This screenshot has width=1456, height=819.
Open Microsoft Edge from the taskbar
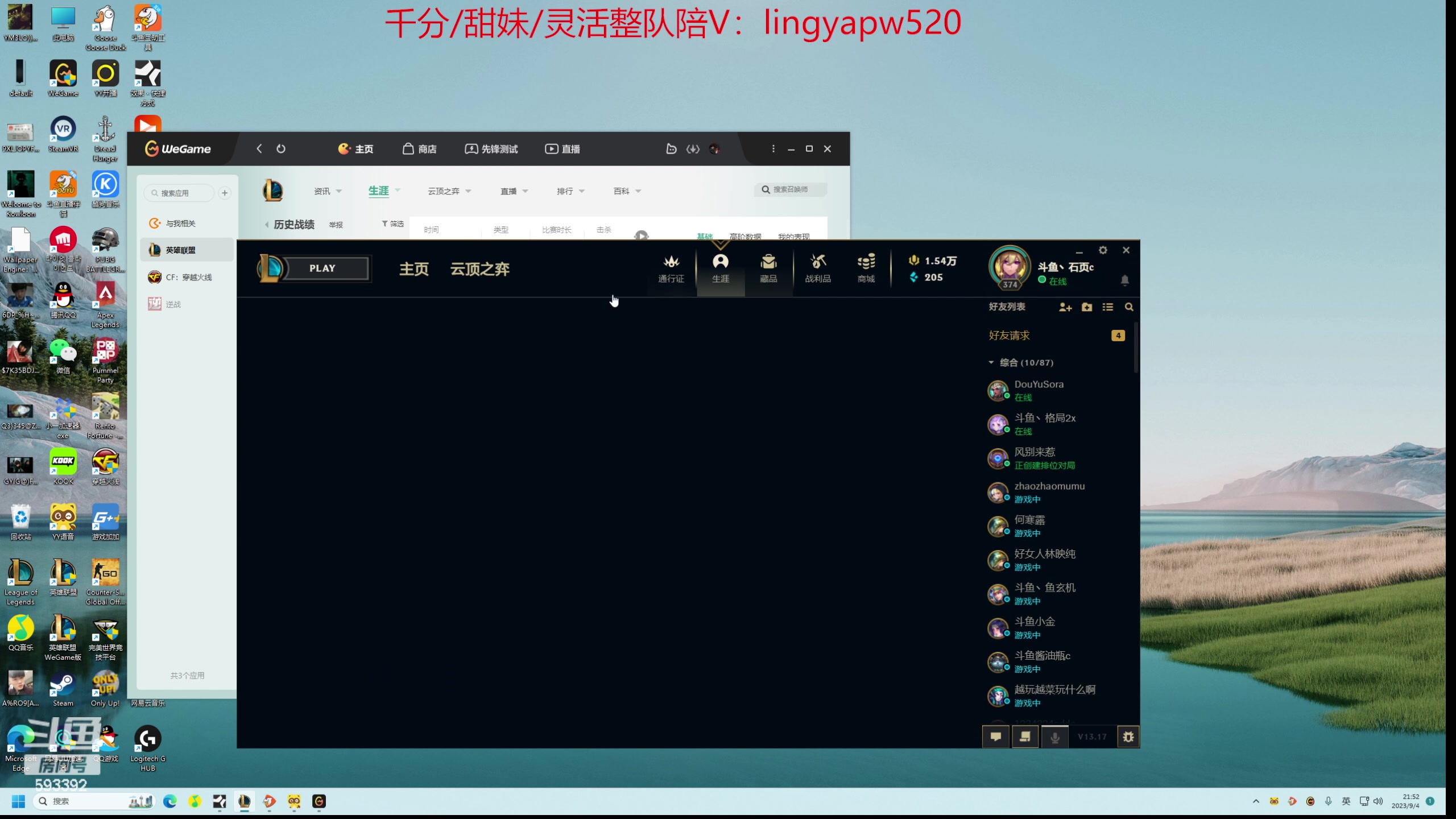tap(170, 801)
